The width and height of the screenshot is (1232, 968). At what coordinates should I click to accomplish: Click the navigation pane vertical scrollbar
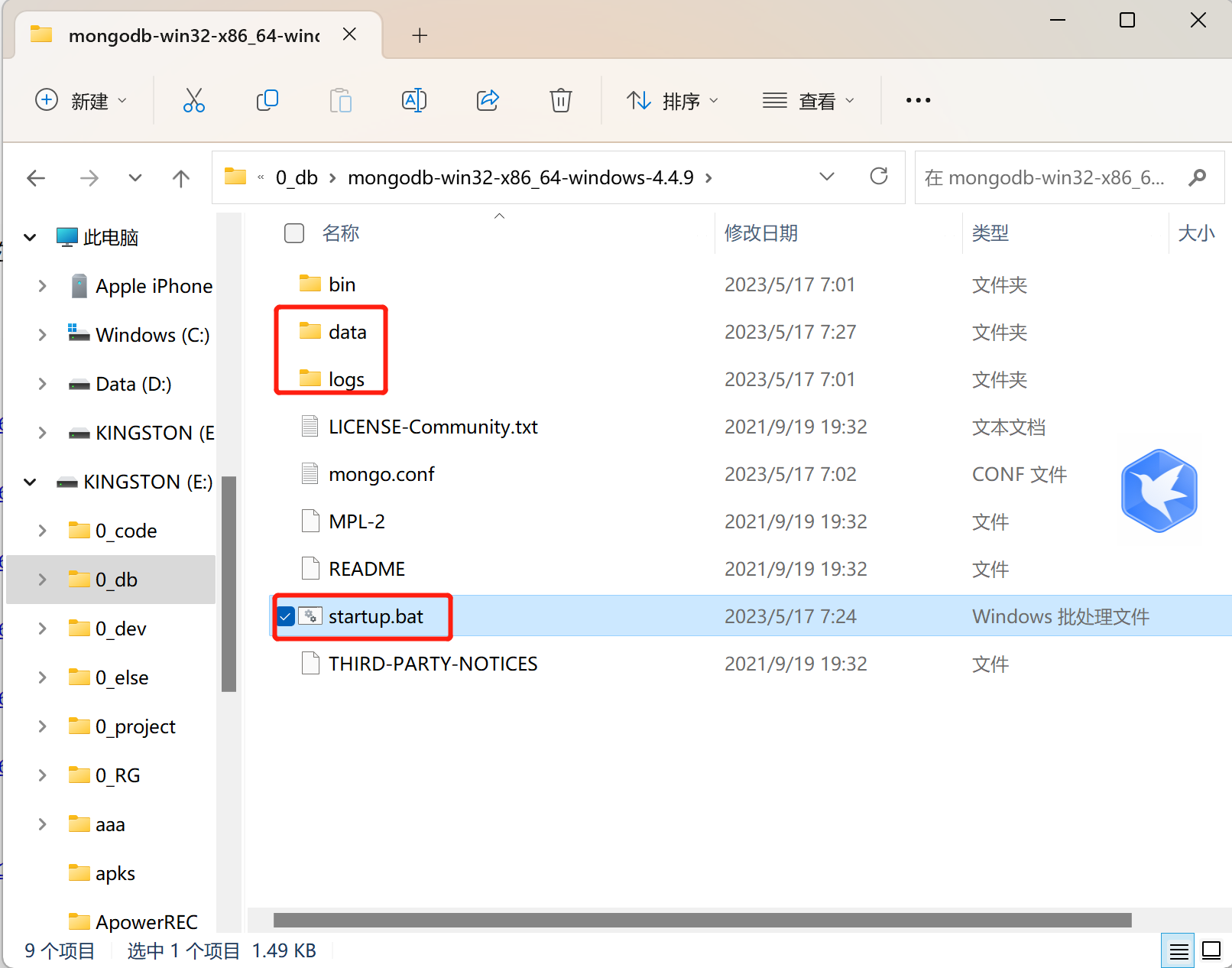(229, 583)
